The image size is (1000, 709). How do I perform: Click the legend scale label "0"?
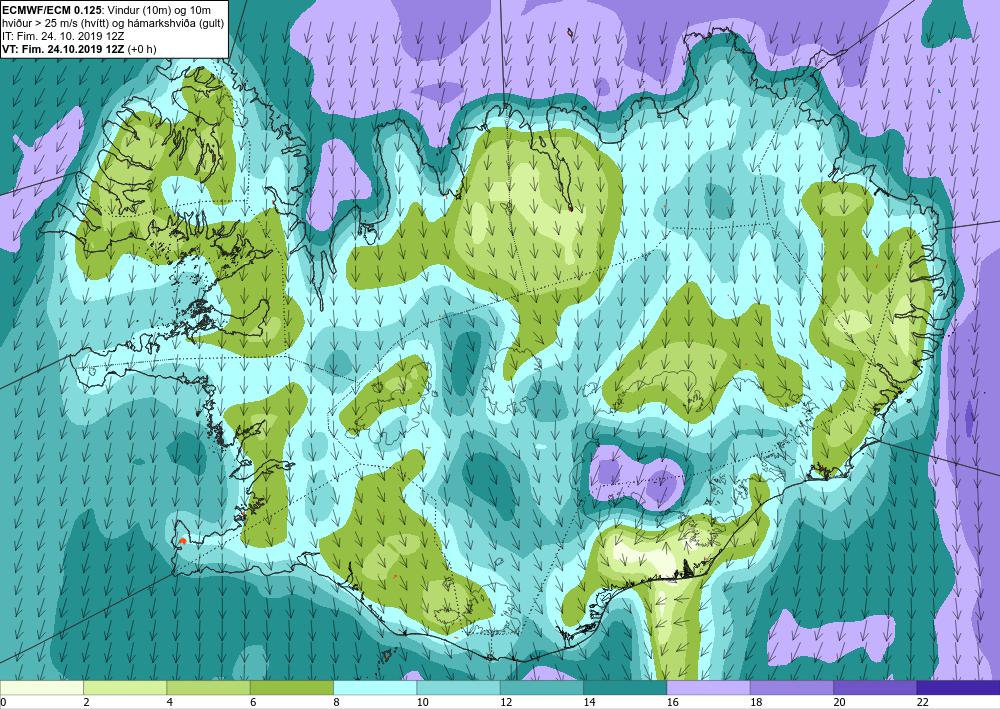[3, 702]
